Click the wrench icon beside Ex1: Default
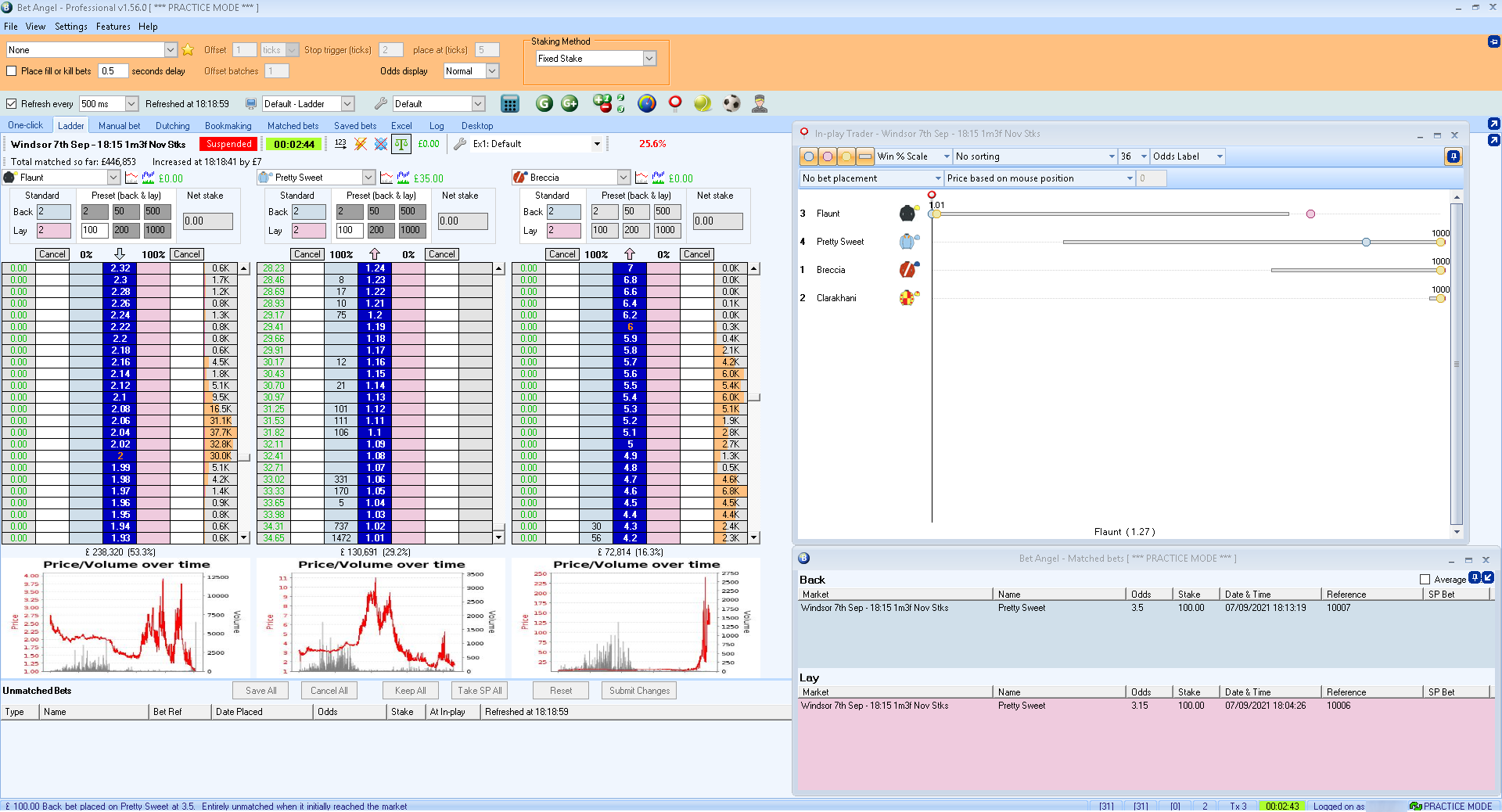The height and width of the screenshot is (812, 1502). [x=460, y=144]
